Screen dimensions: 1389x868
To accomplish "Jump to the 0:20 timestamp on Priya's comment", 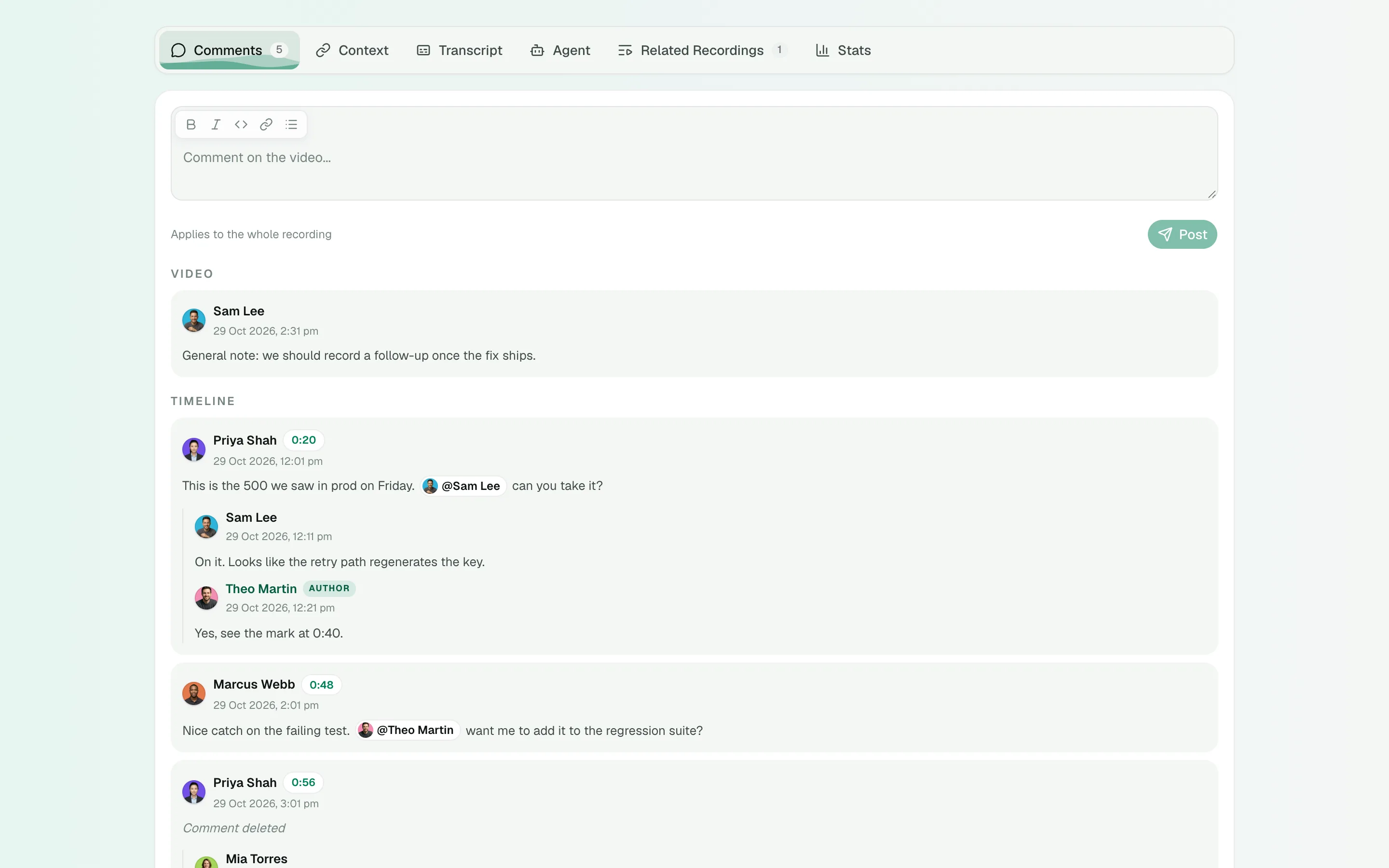I will pyautogui.click(x=304, y=440).
